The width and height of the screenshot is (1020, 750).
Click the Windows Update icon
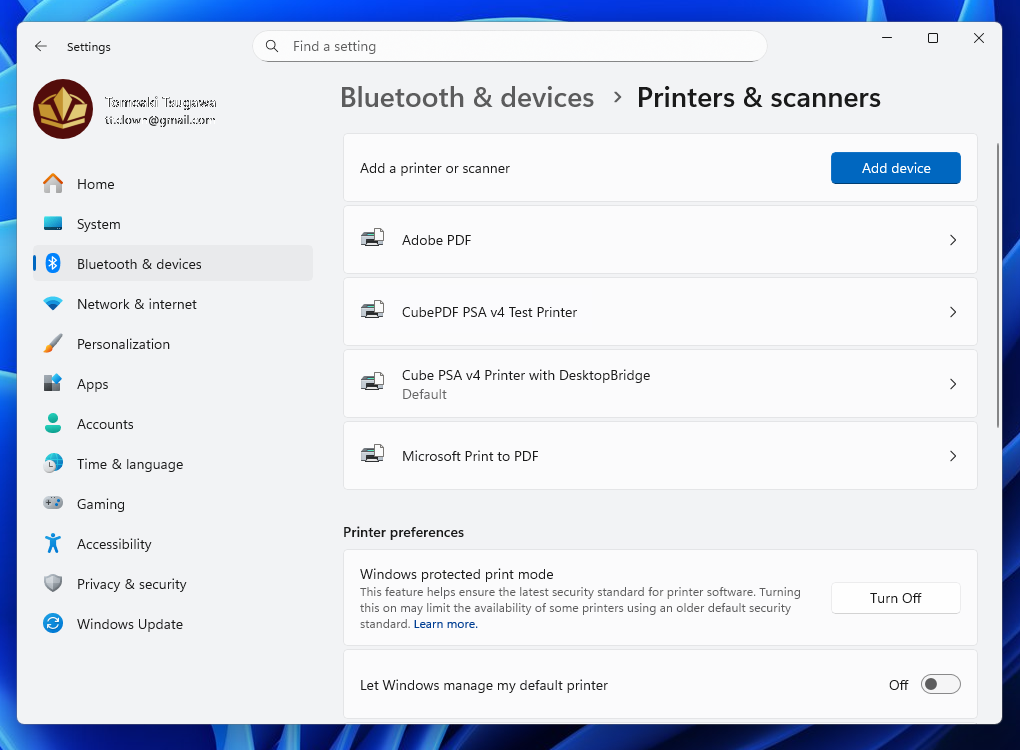coord(52,624)
